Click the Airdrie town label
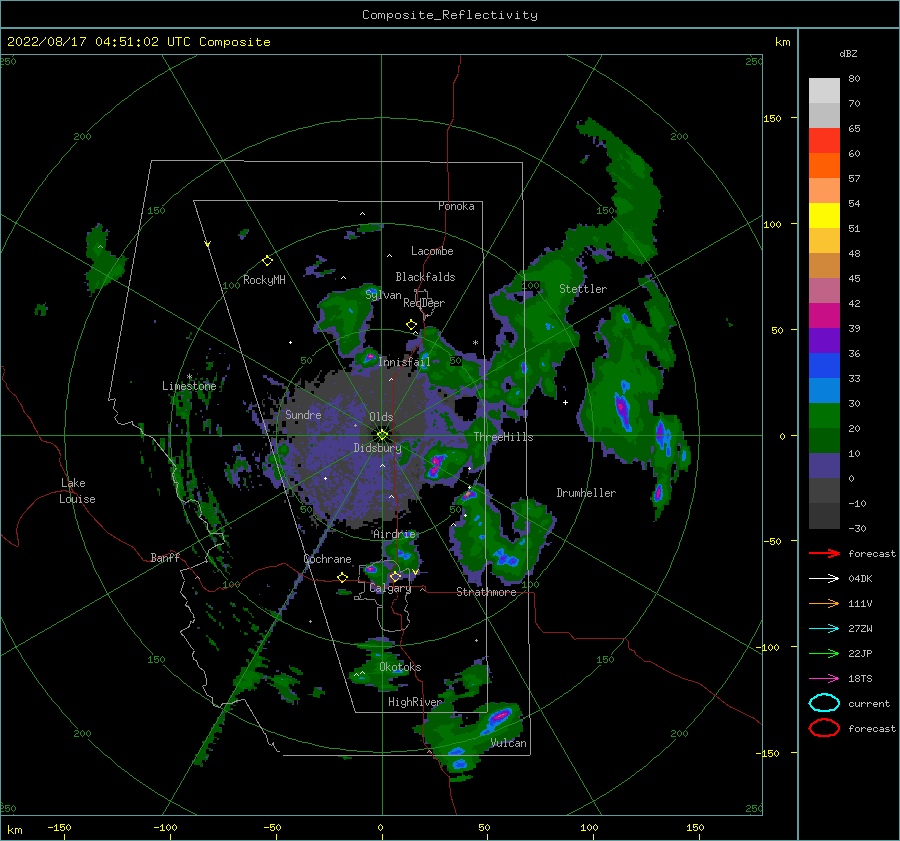Screen dimensions: 900x841 (394, 534)
